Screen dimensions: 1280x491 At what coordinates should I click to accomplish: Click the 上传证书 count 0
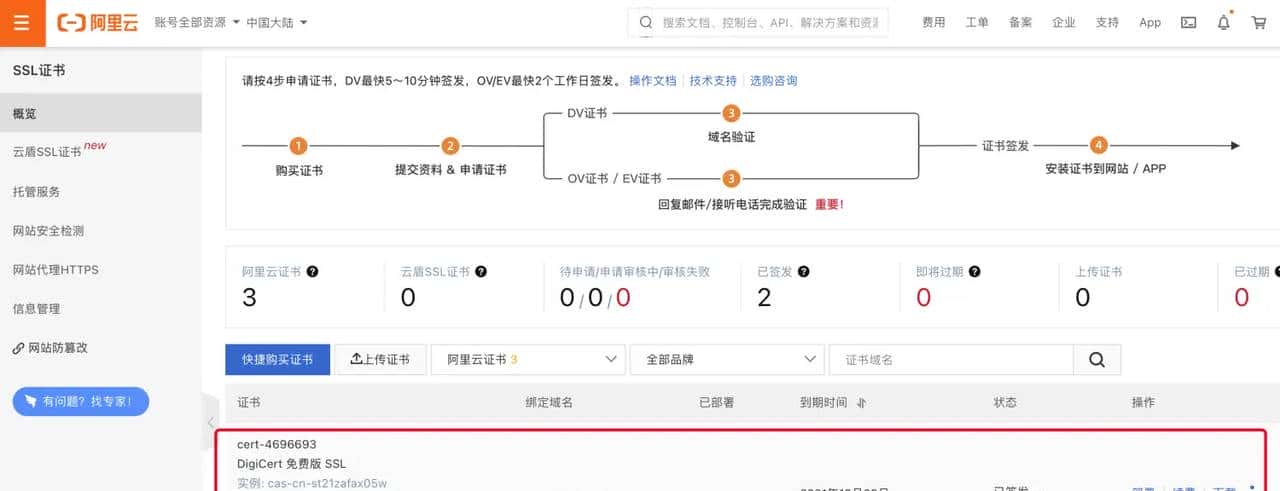point(1082,297)
